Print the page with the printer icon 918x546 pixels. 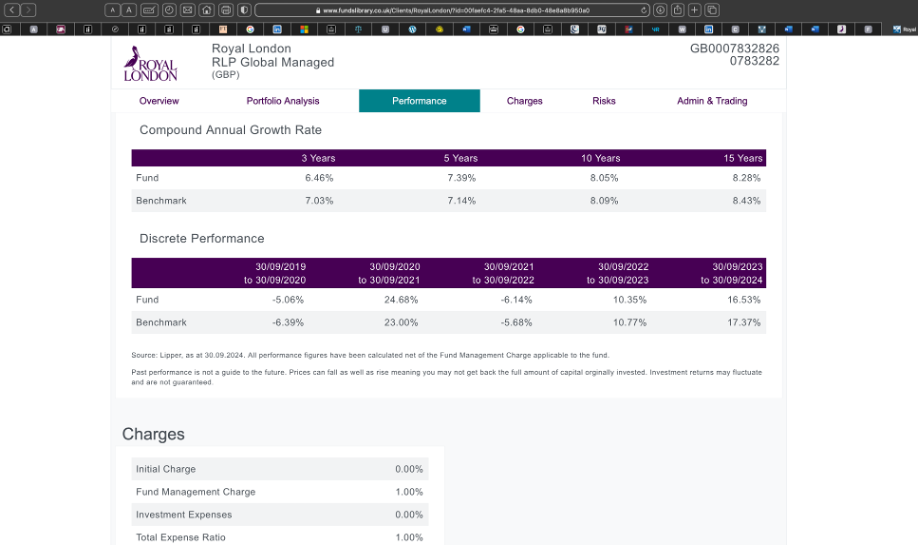[x=226, y=10]
